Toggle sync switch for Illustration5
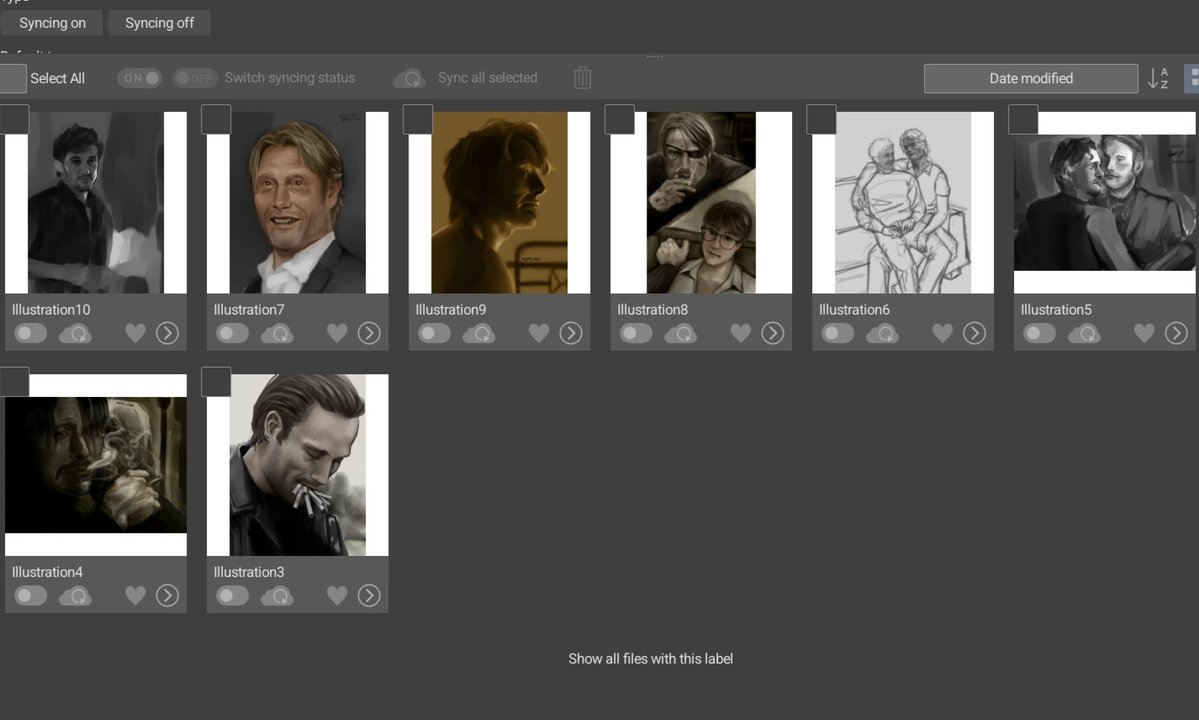The image size is (1199, 720). pos(1040,333)
